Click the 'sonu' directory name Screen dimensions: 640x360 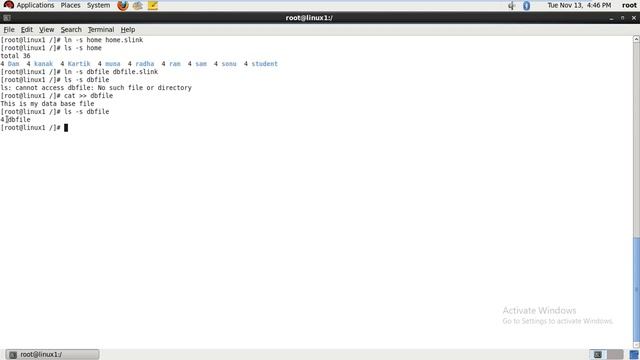click(x=229, y=64)
